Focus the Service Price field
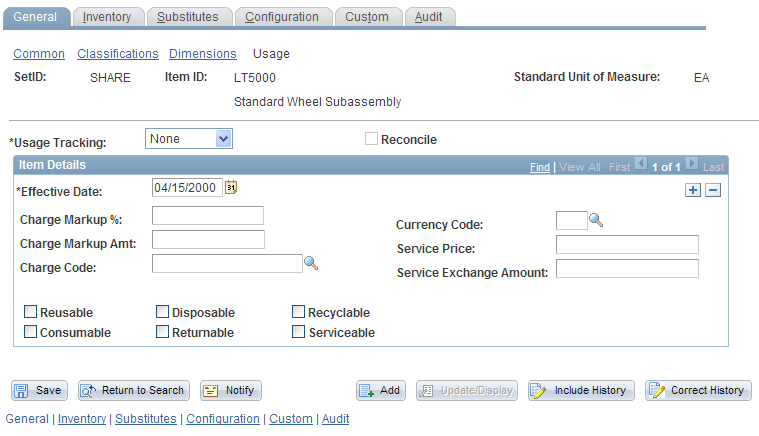Image resolution: width=759 pixels, height=436 pixels. tap(627, 244)
